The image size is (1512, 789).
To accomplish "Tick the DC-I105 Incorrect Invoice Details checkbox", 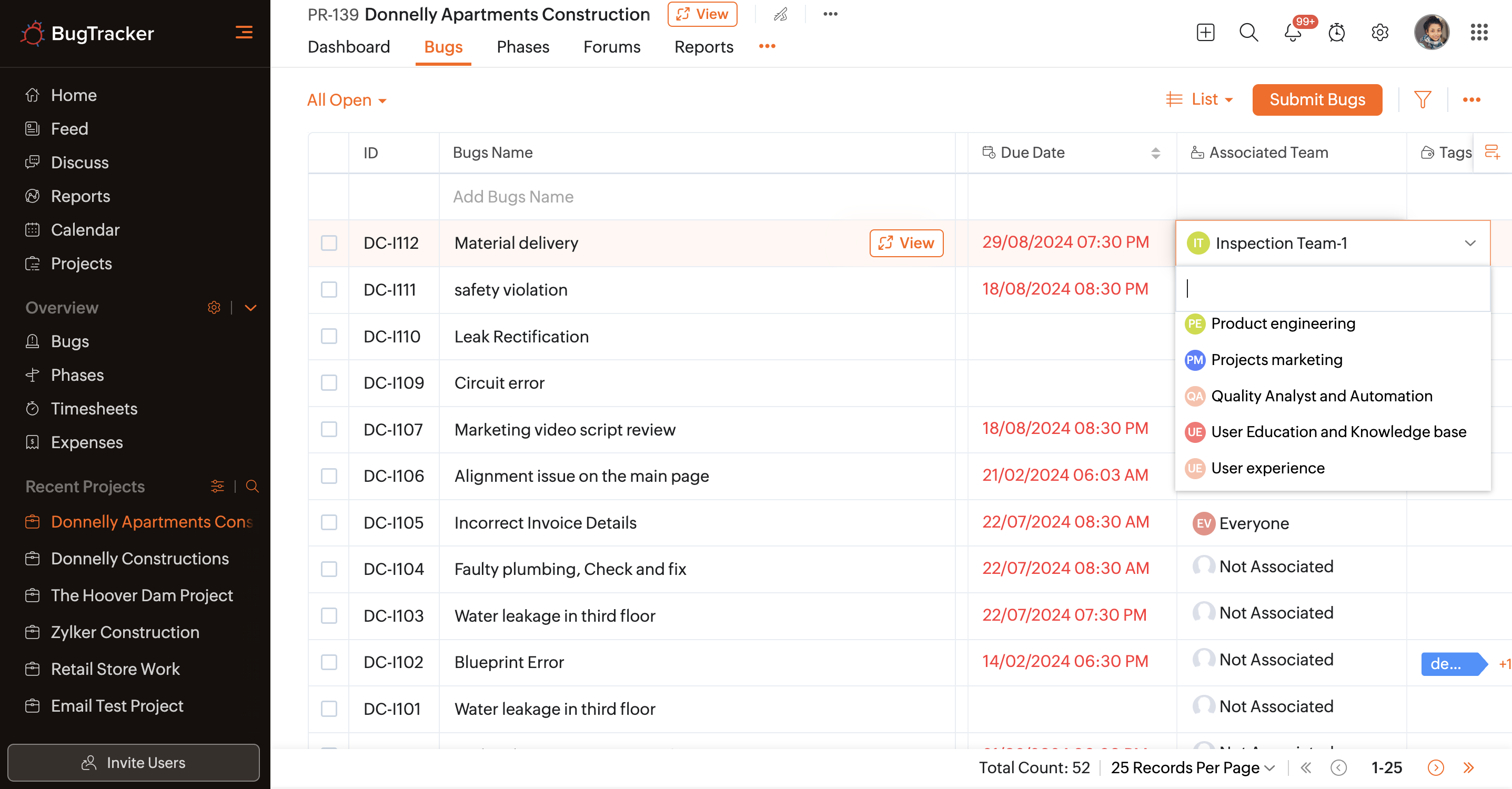I will [329, 522].
